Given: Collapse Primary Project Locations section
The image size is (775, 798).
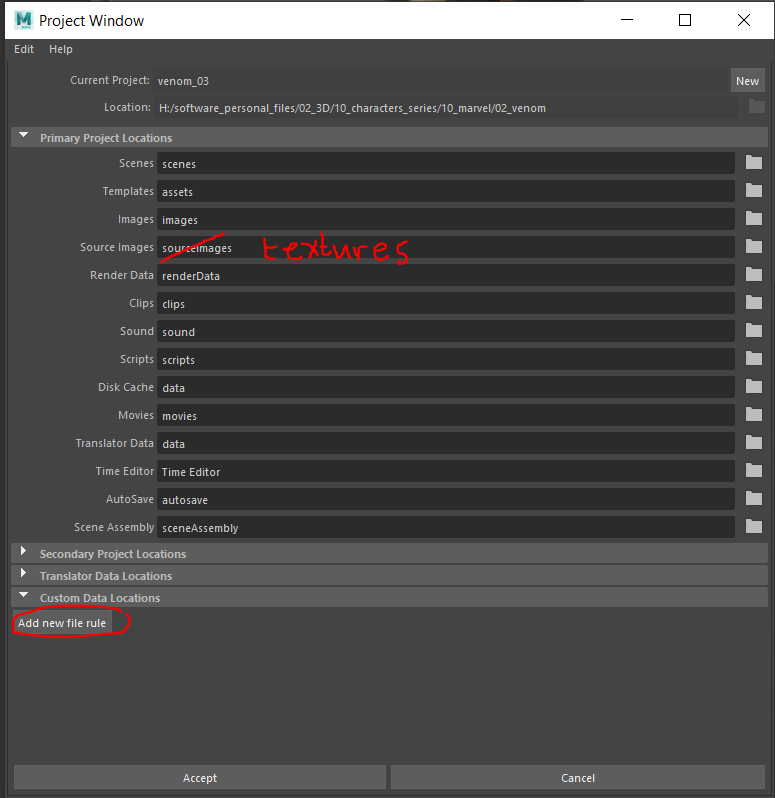Looking at the screenshot, I should [24, 138].
